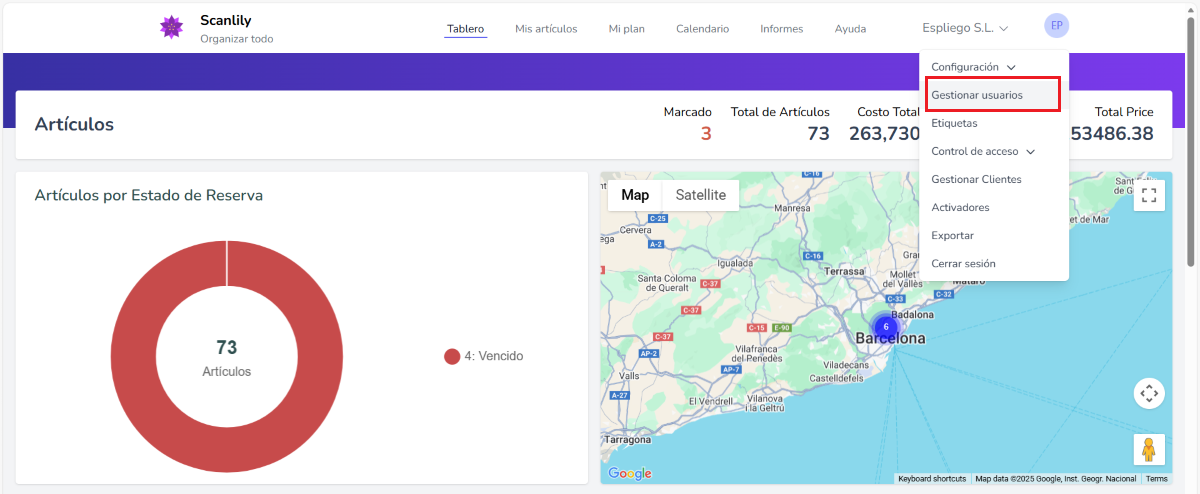Select the Street View pegman icon
The width and height of the screenshot is (1200, 494).
pos(1149,449)
